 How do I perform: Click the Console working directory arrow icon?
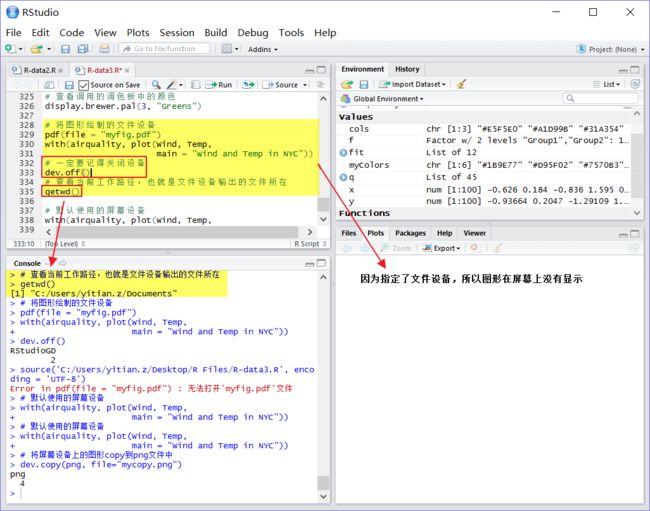click(63, 263)
